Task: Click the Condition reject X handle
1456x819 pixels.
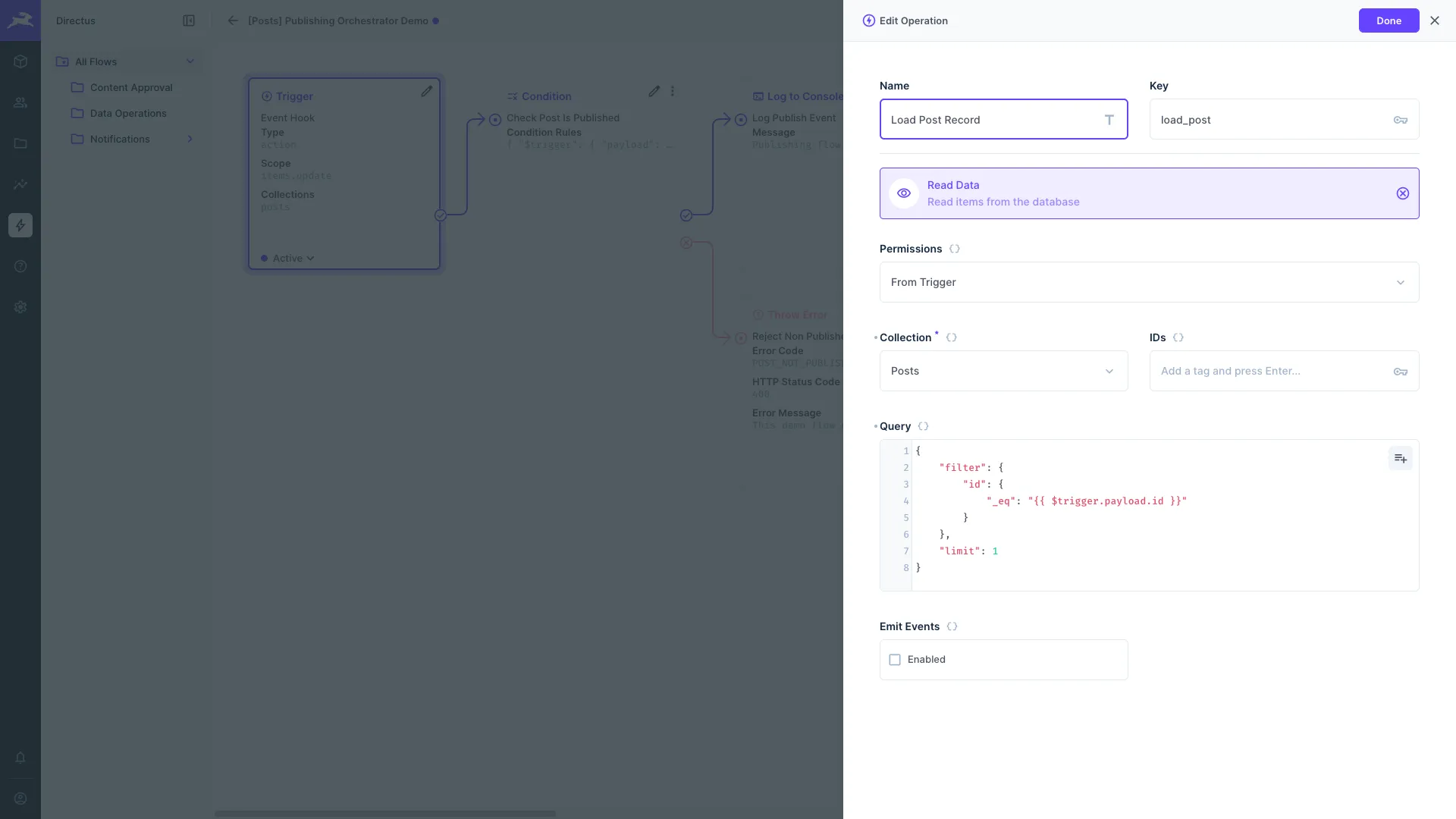Action: click(x=686, y=243)
